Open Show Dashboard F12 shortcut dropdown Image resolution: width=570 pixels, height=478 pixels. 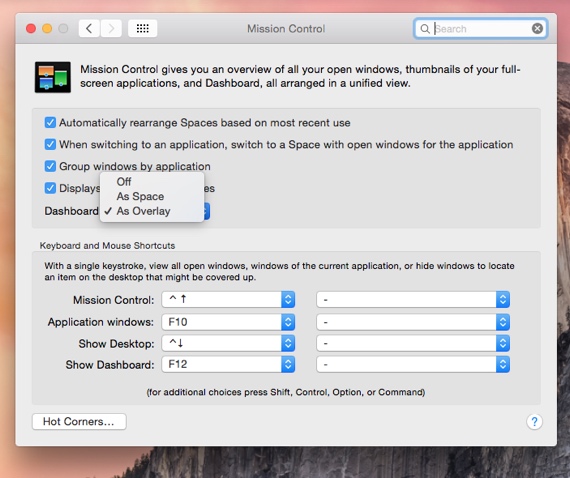(228, 364)
